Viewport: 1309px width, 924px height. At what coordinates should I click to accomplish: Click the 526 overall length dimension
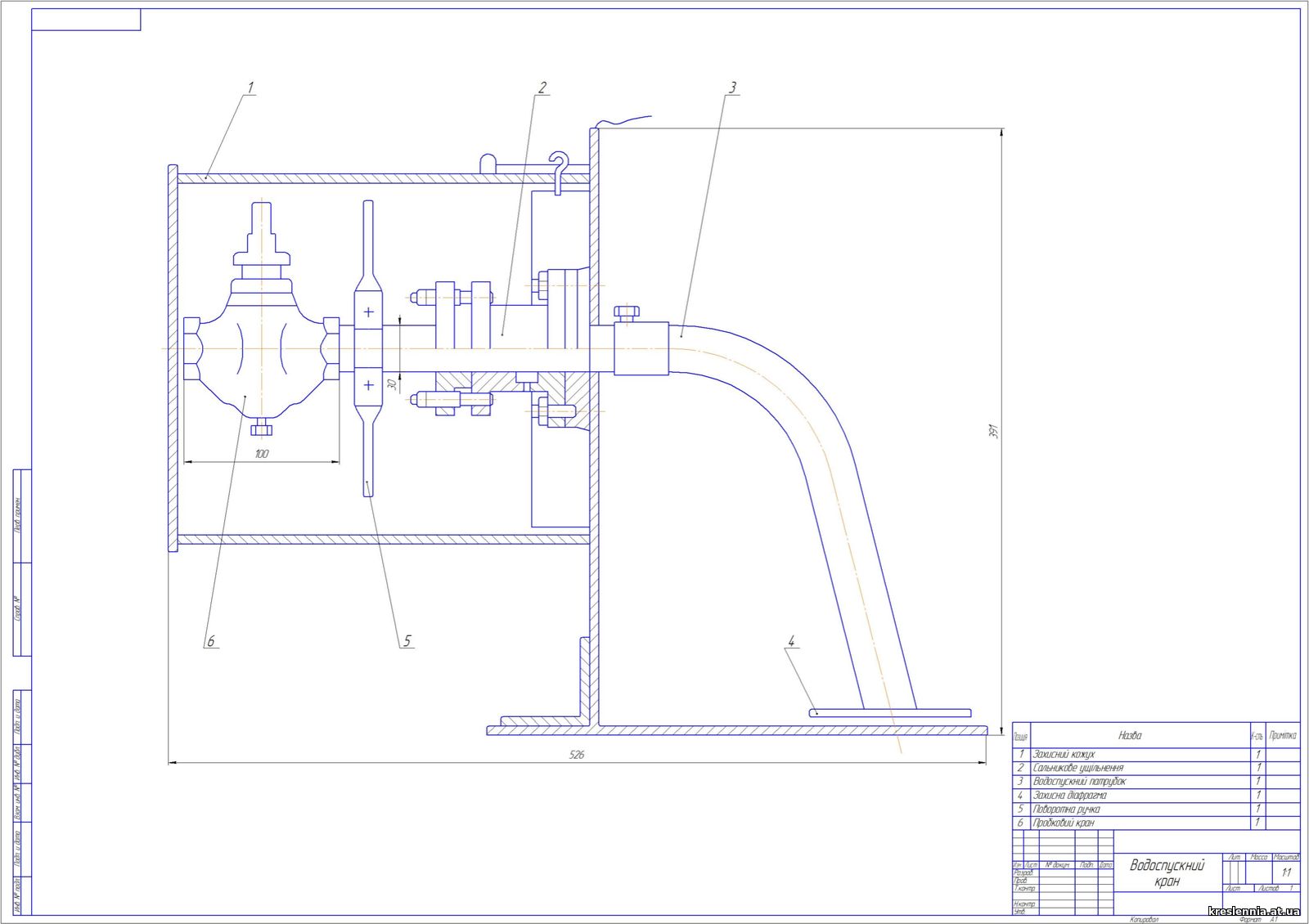tap(577, 755)
